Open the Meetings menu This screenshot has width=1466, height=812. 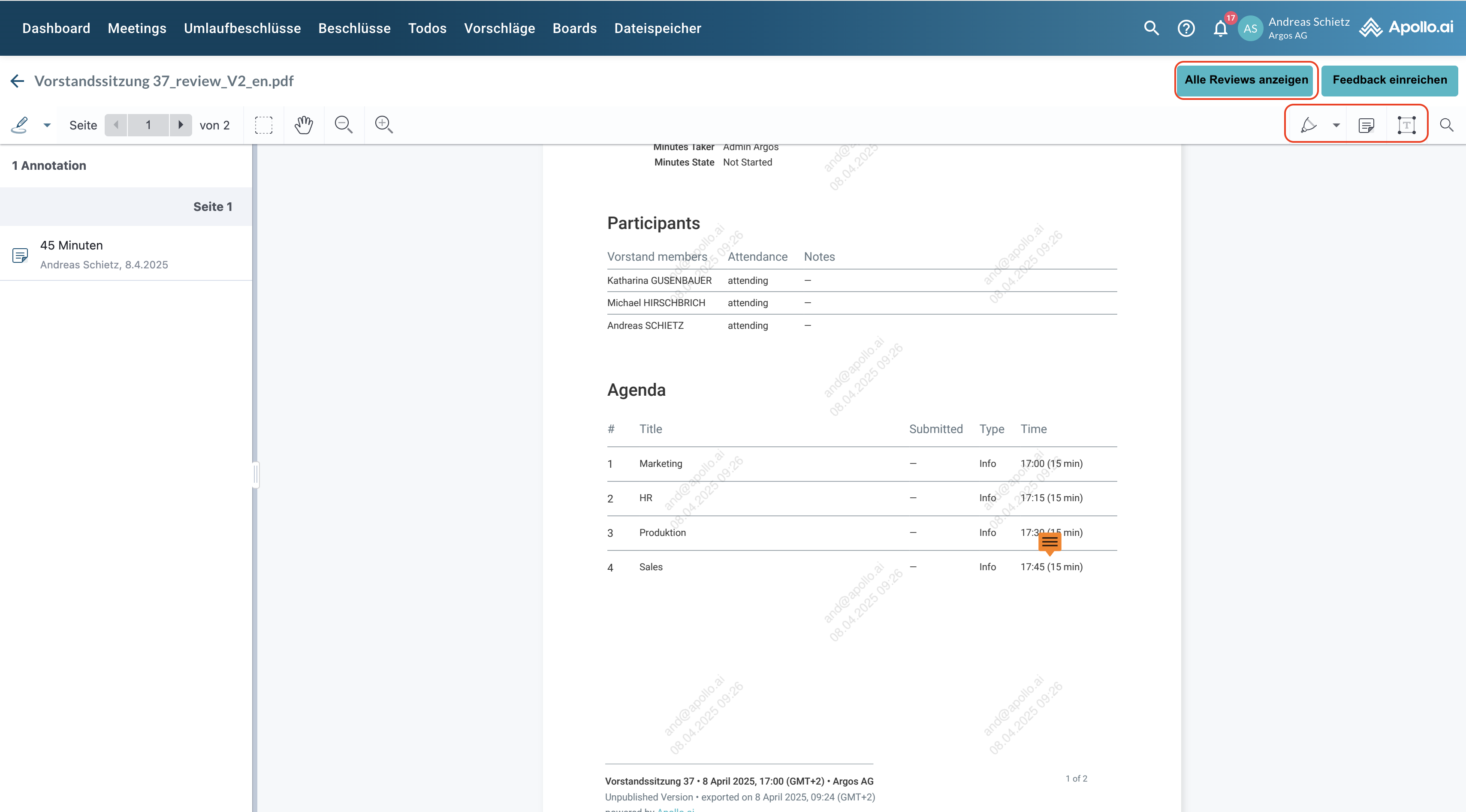tap(136, 28)
